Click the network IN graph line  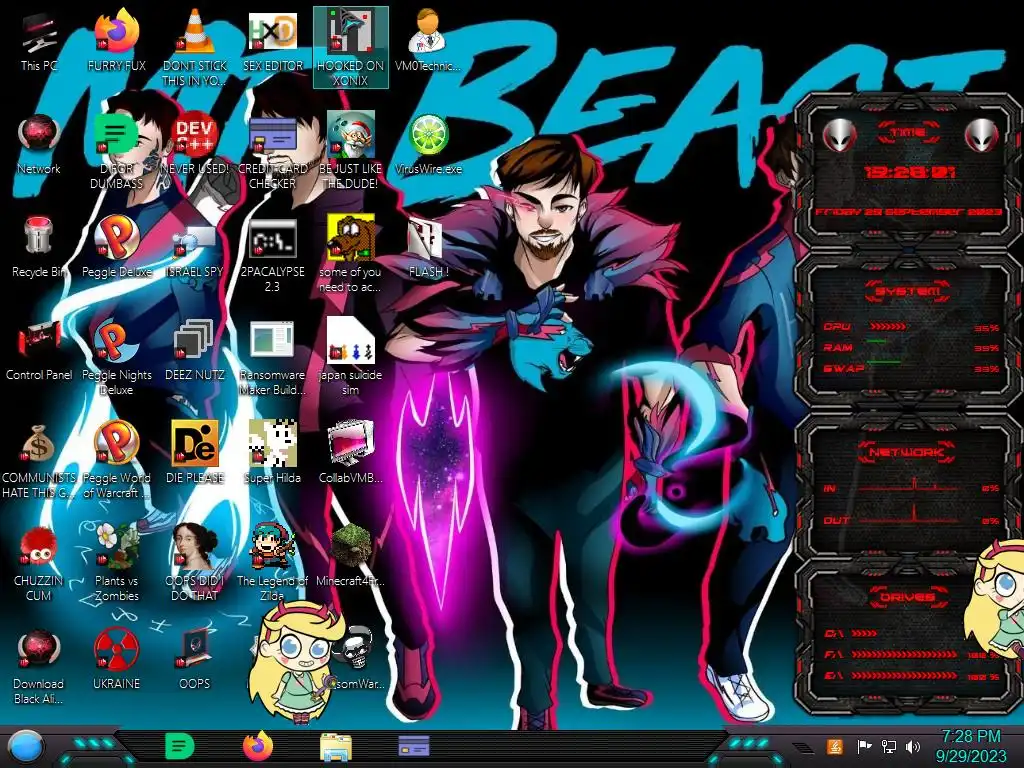coord(908,485)
